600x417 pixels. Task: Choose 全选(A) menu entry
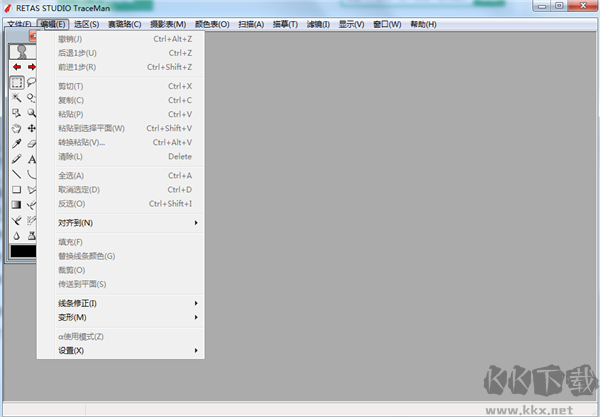click(121, 176)
